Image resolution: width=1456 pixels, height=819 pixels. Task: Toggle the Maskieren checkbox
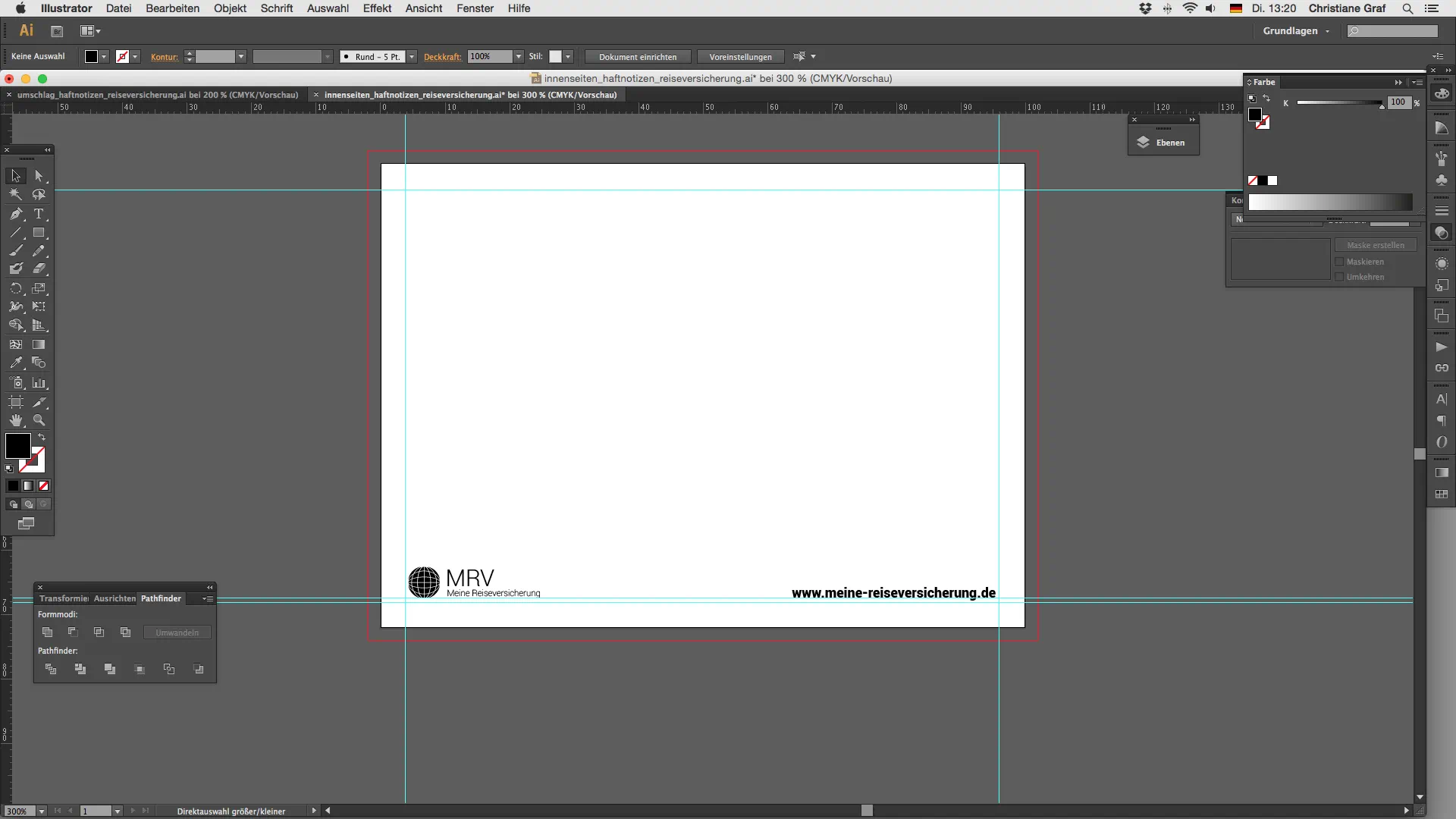(x=1339, y=262)
